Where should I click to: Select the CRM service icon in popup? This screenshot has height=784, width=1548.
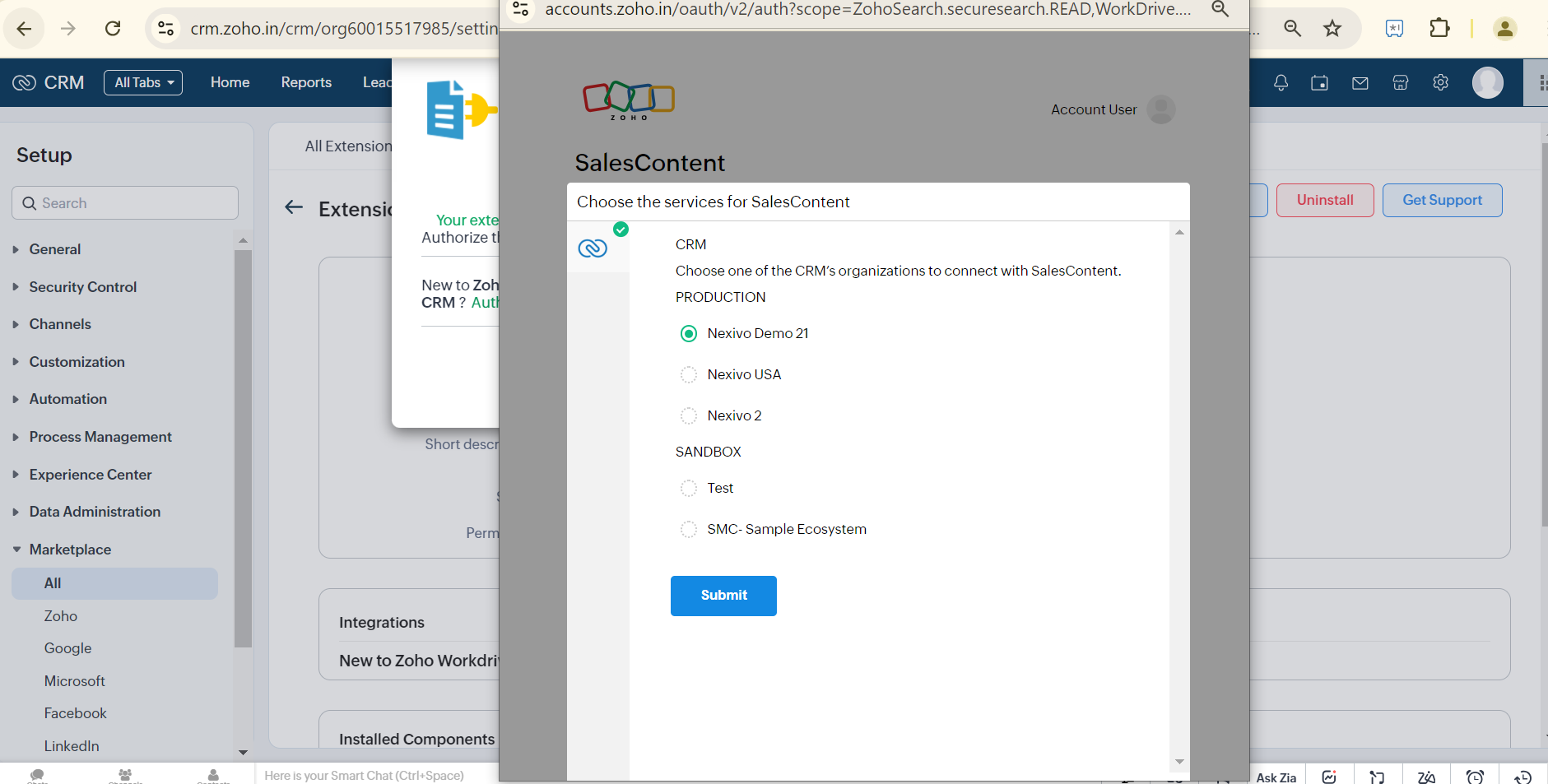[593, 248]
